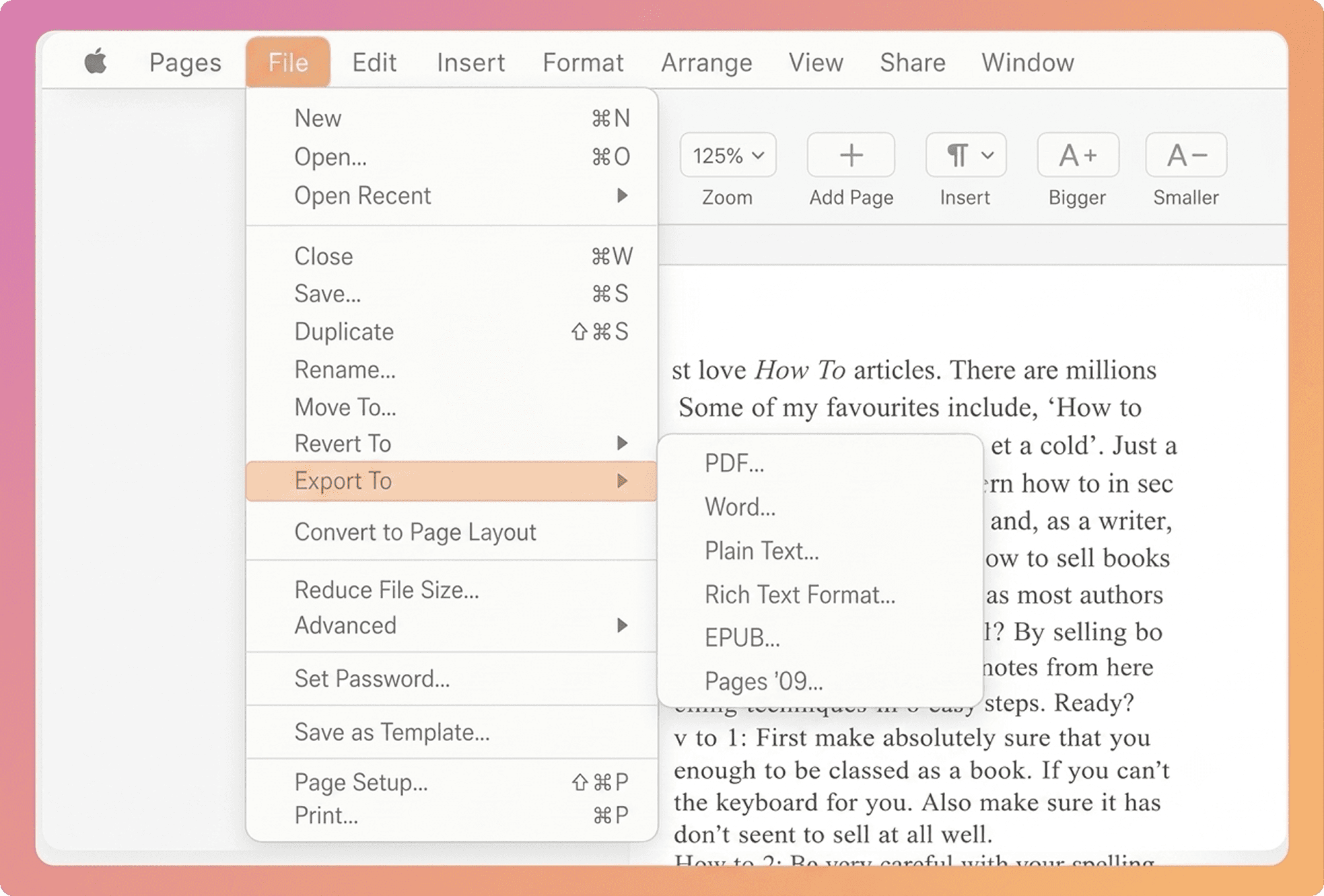This screenshot has height=896, width=1324.
Task: Export the document to PDF…
Action: tap(820, 463)
